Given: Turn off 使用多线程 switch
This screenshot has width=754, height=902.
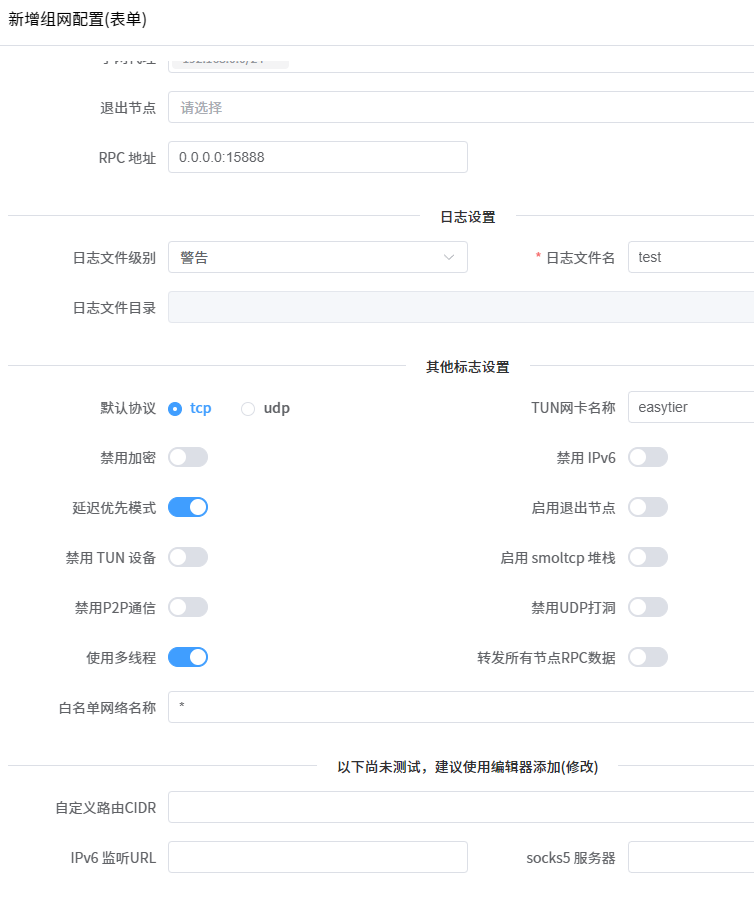Looking at the screenshot, I should (x=188, y=658).
